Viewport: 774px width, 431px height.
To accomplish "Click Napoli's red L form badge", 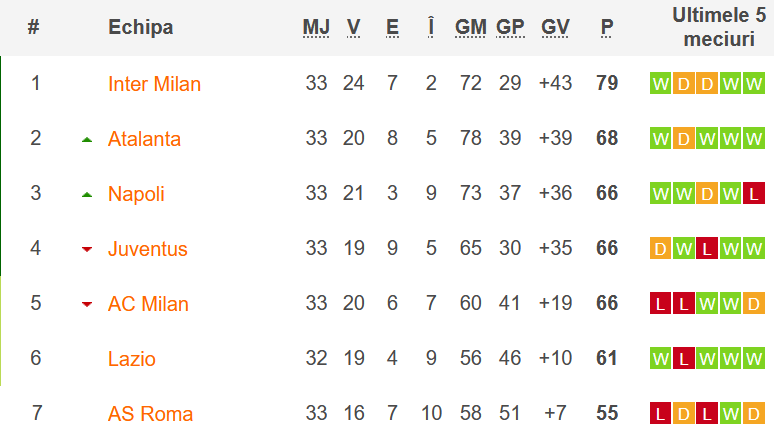I will click(x=754, y=194).
